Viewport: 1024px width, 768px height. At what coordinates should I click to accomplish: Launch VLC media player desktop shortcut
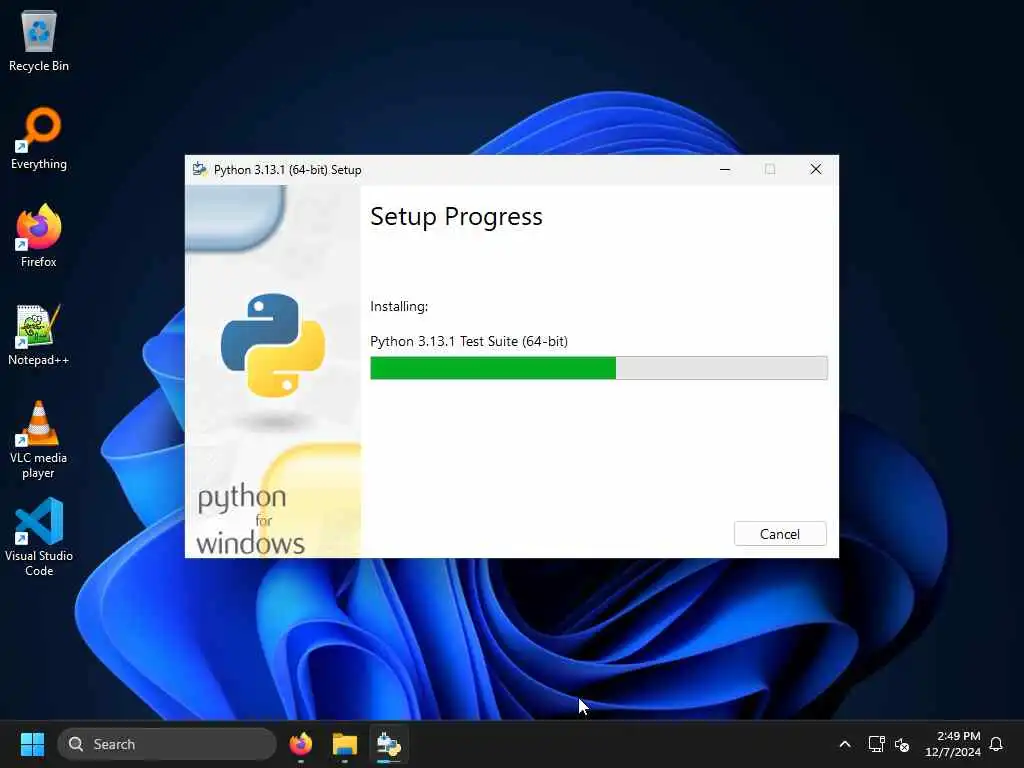[39, 440]
